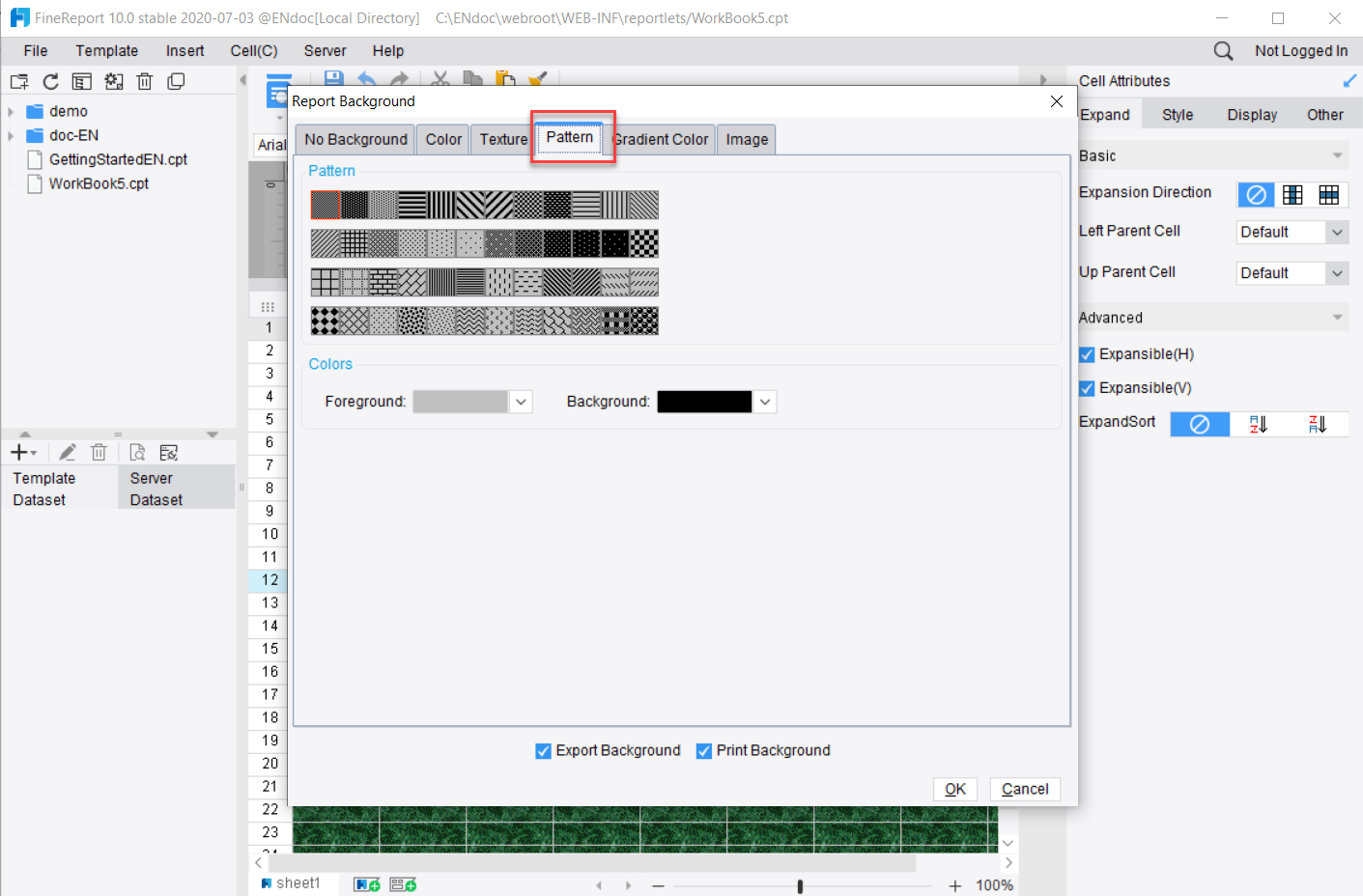Enable the Export Background checkbox
The height and width of the screenshot is (896, 1363).
pyautogui.click(x=543, y=750)
